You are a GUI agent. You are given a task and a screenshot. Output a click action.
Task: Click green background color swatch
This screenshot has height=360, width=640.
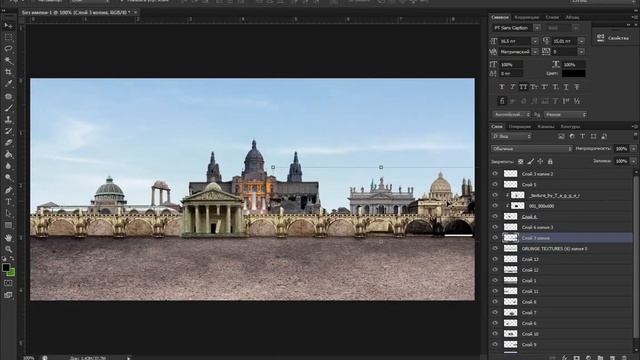11,273
